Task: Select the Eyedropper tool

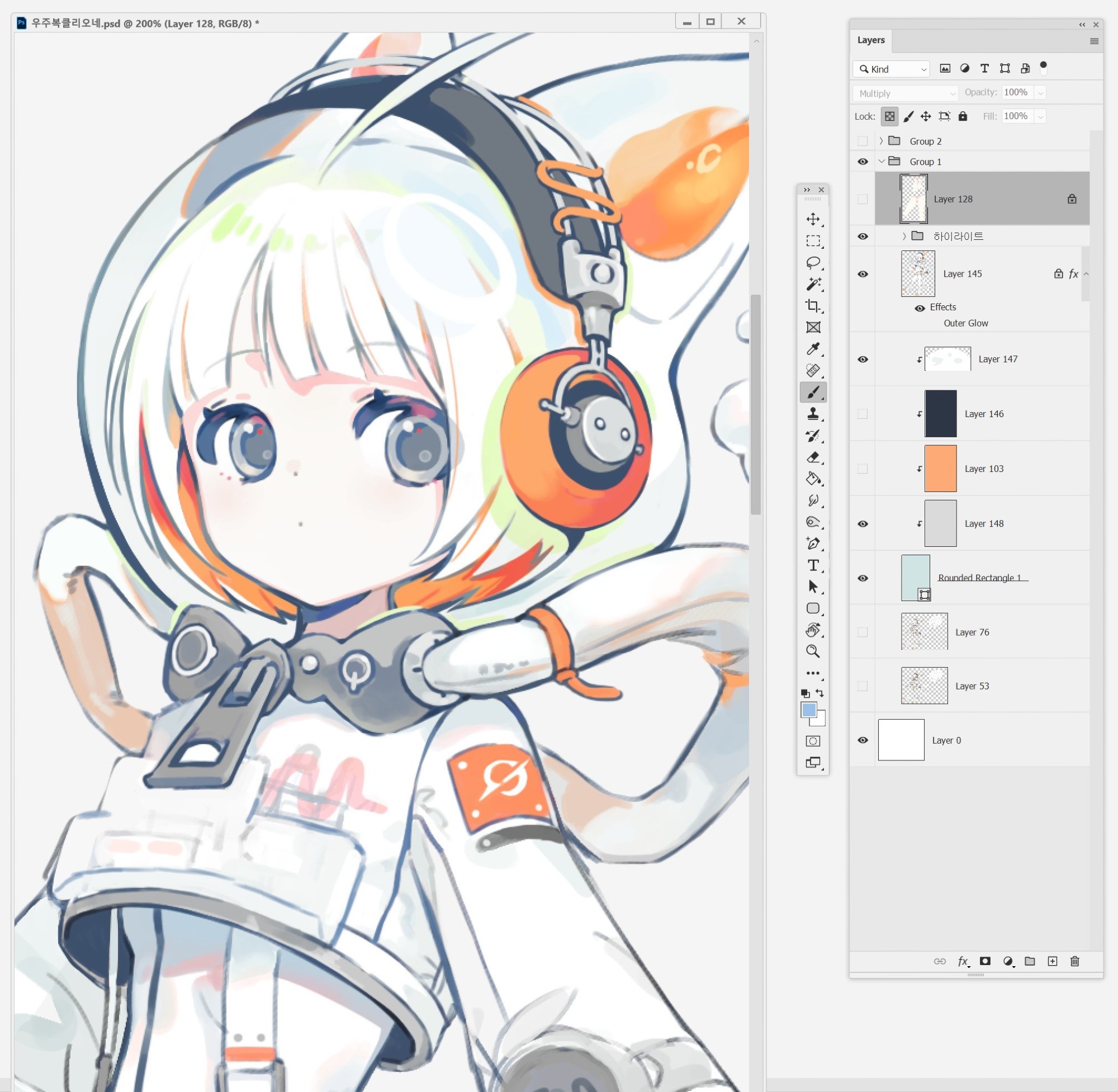Action: tap(812, 349)
